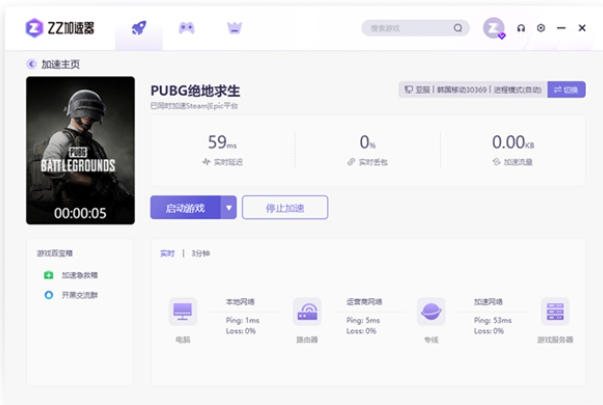This screenshot has width=603, height=405.
Task: Click the planet dedicated line icon
Action: [x=431, y=312]
